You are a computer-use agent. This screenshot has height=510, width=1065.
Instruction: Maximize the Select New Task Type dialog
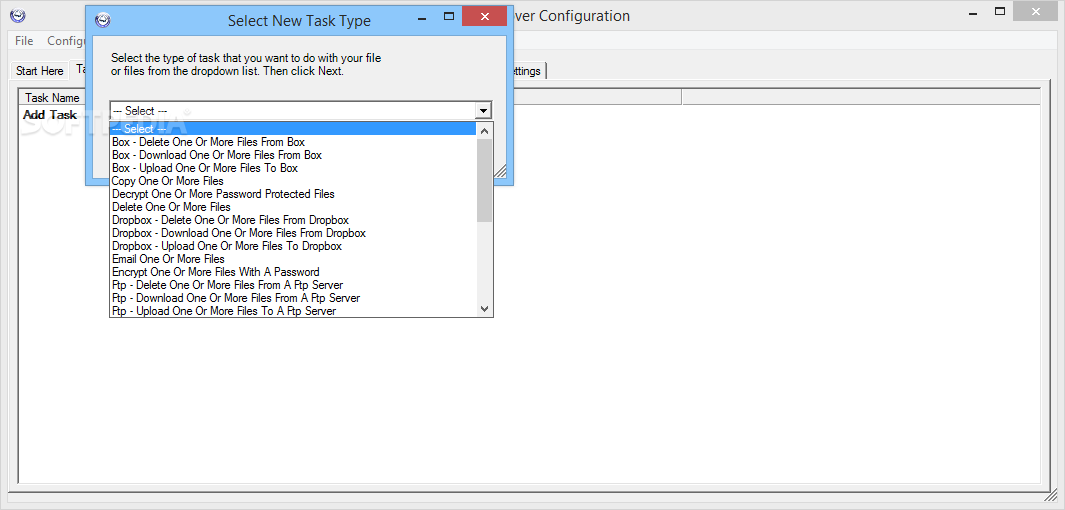[x=448, y=16]
